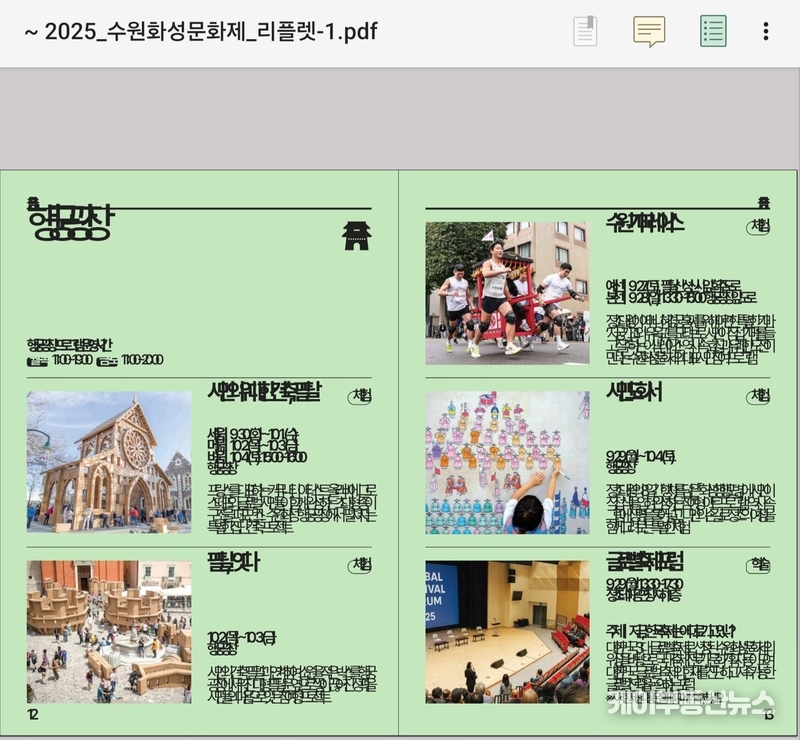Screen dimensions: 800x740
Task: Tap the small gate icon at top right of page 13
Action: tap(764, 202)
